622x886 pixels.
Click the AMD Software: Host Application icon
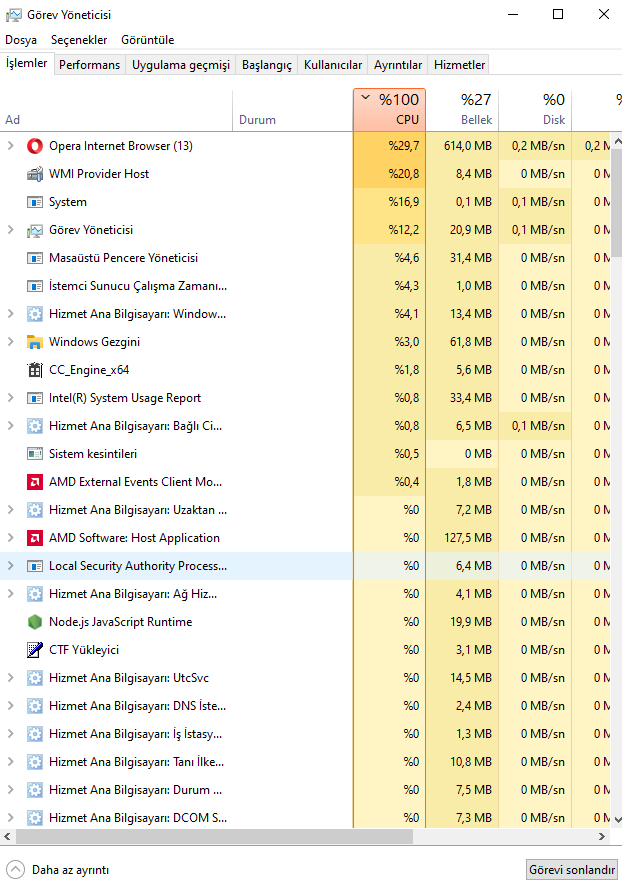tap(35, 538)
